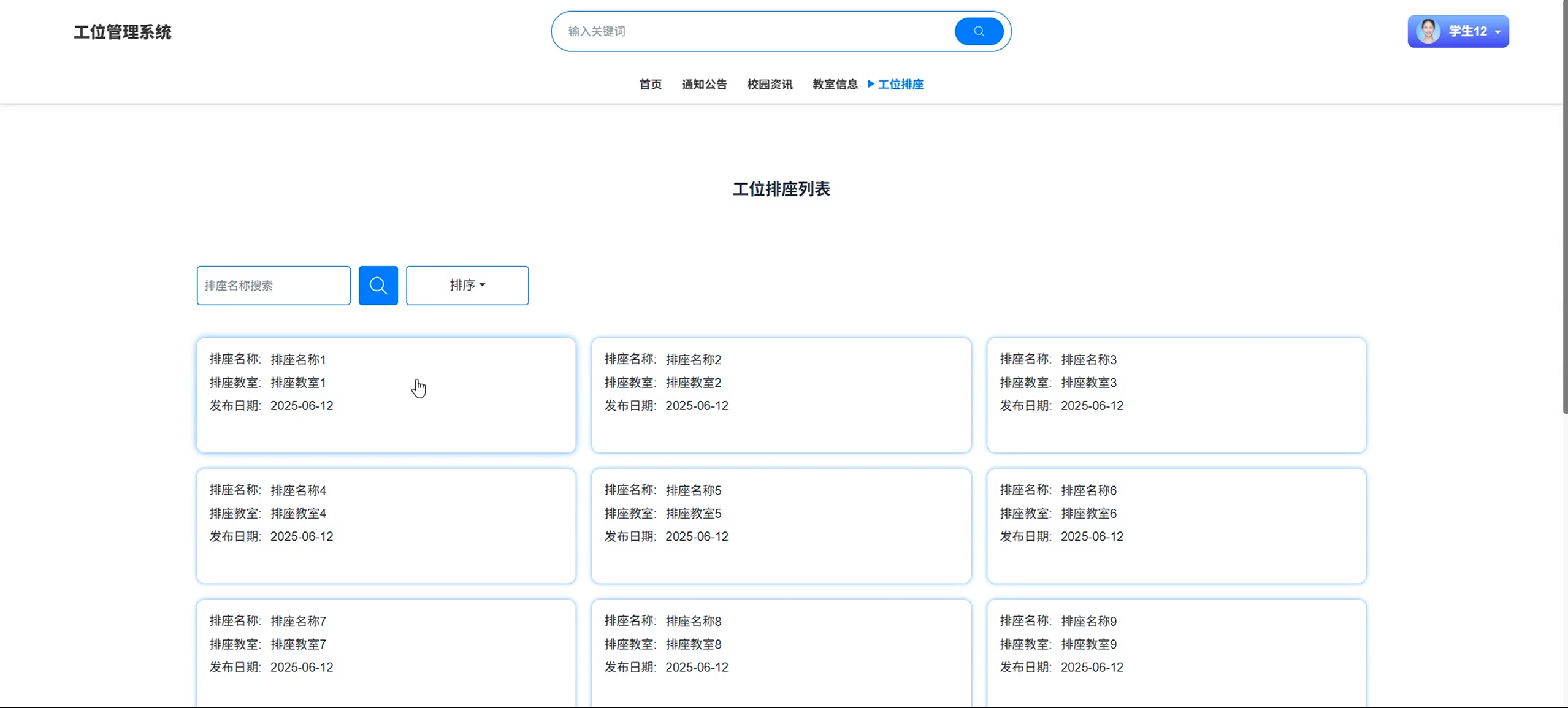Open the card for 排座教室3
The image size is (1568, 708).
(x=1176, y=395)
